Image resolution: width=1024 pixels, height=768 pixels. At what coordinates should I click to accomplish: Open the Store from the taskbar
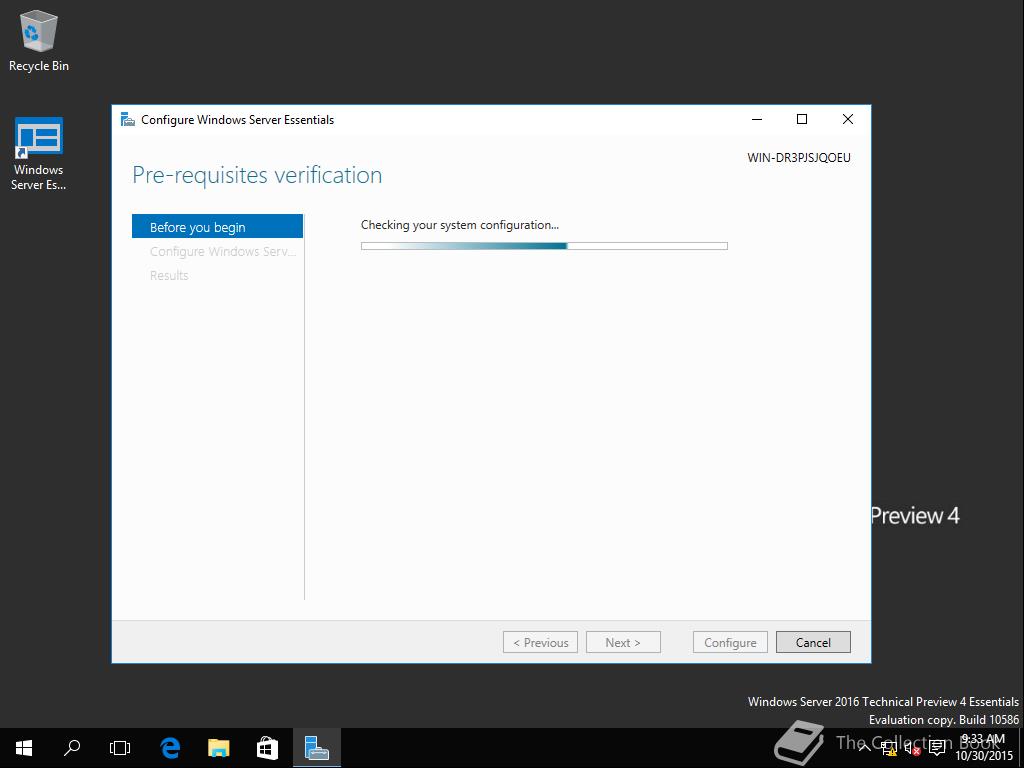click(x=267, y=748)
